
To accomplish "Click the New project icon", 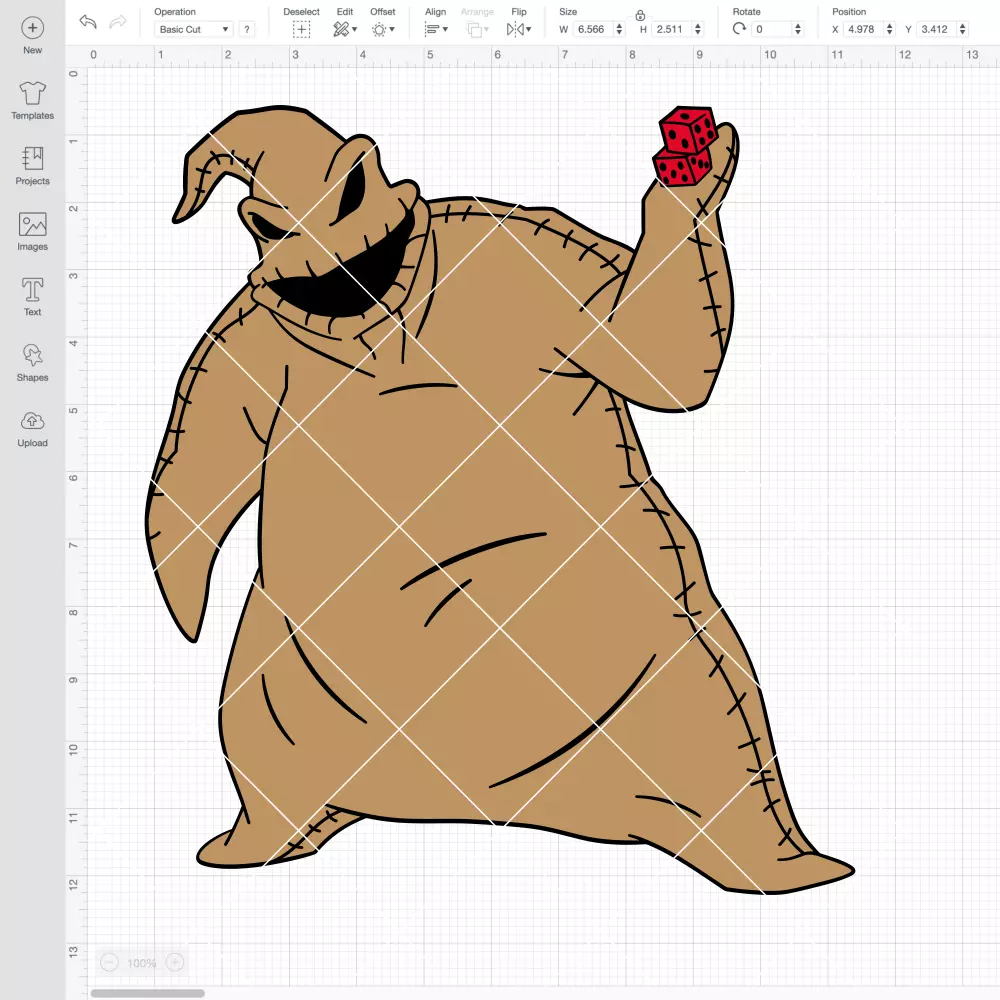I will click(x=33, y=28).
